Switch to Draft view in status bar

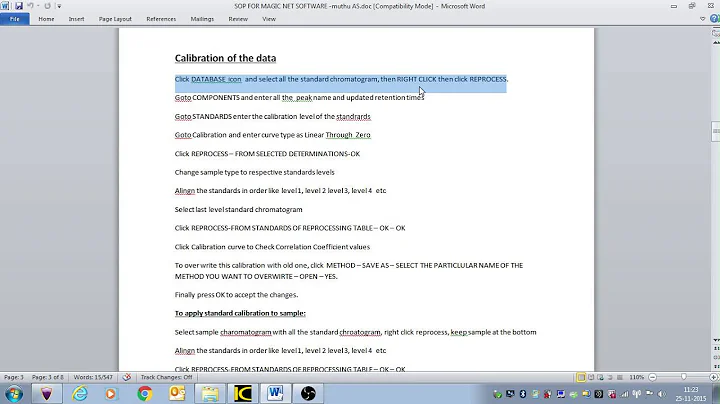tap(619, 377)
